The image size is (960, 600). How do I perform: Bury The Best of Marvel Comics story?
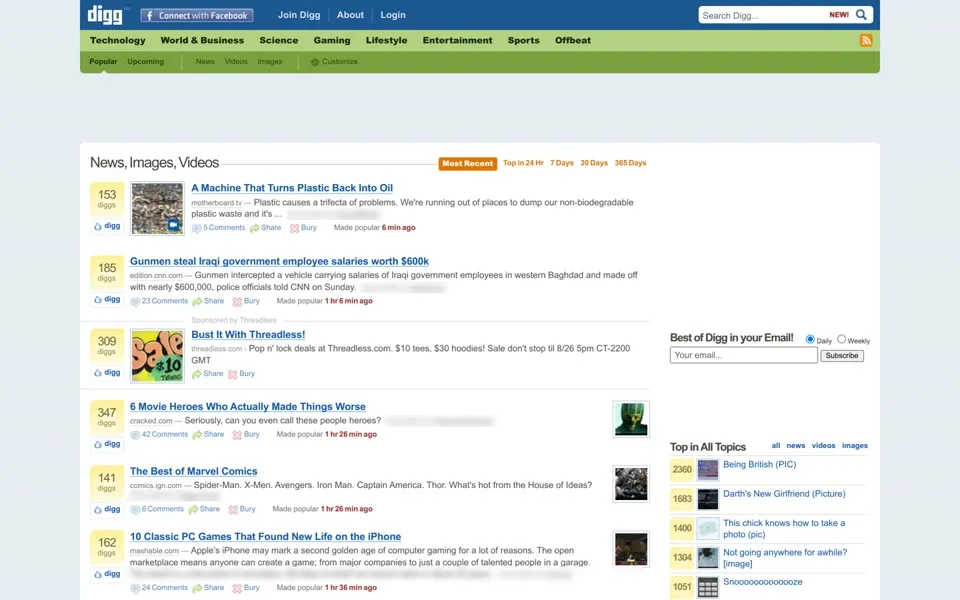pyautogui.click(x=242, y=509)
